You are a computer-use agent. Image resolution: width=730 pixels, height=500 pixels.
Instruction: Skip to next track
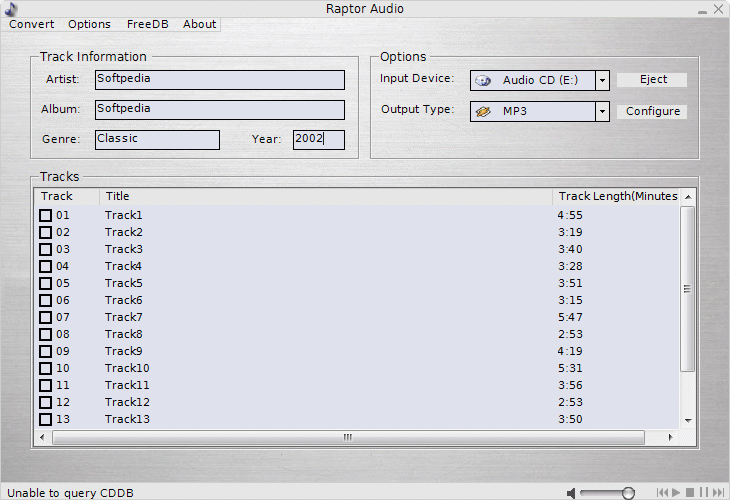tap(718, 492)
